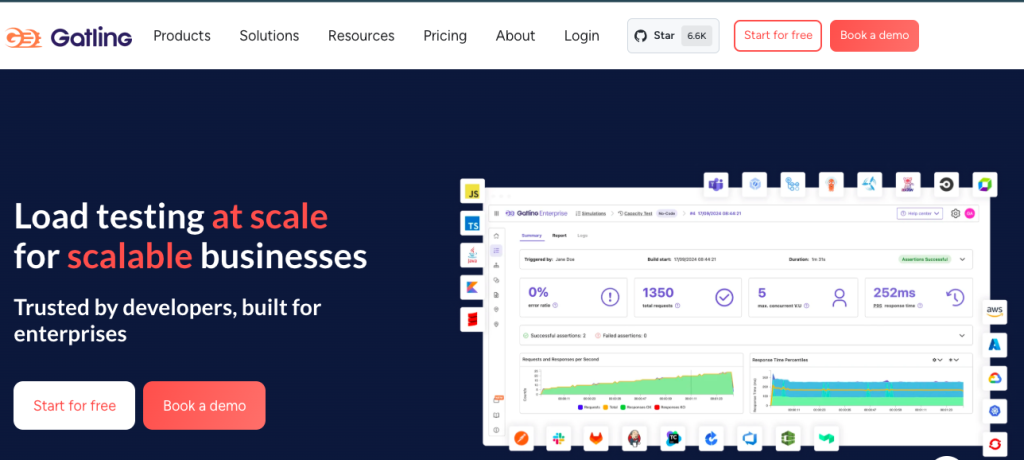The image size is (1024, 460).
Task: Click the Azure icon tile
Action: [995, 344]
